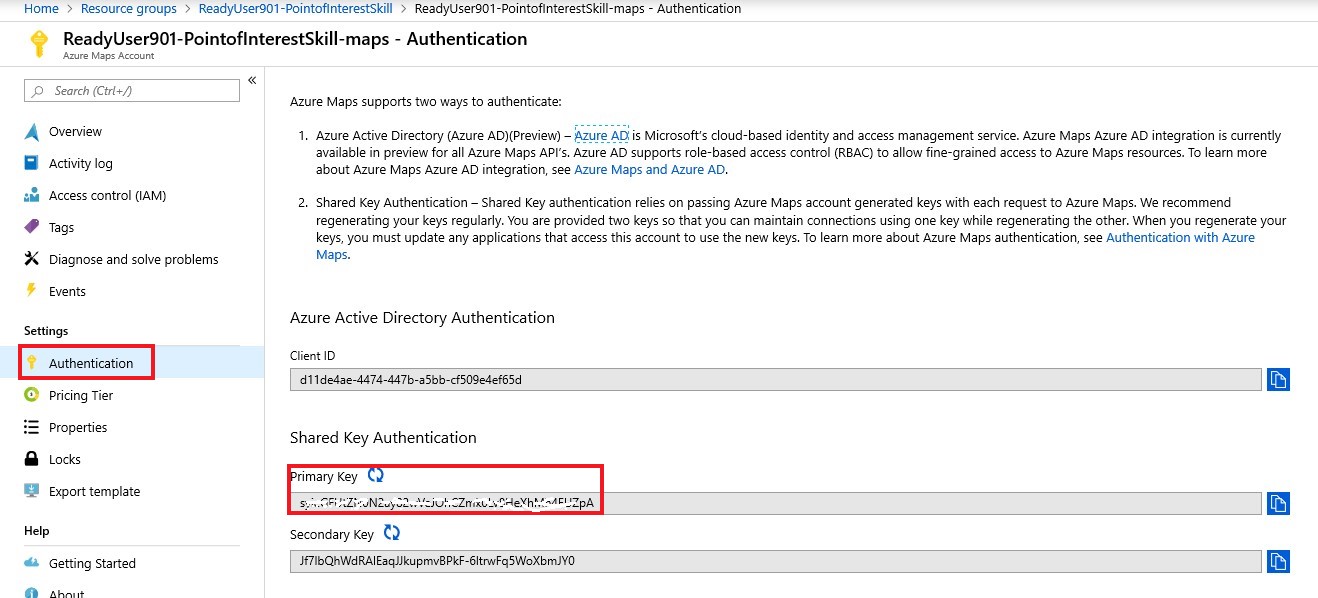Click the Export template icon
Viewport: 1318px width, 598px height.
pos(32,491)
